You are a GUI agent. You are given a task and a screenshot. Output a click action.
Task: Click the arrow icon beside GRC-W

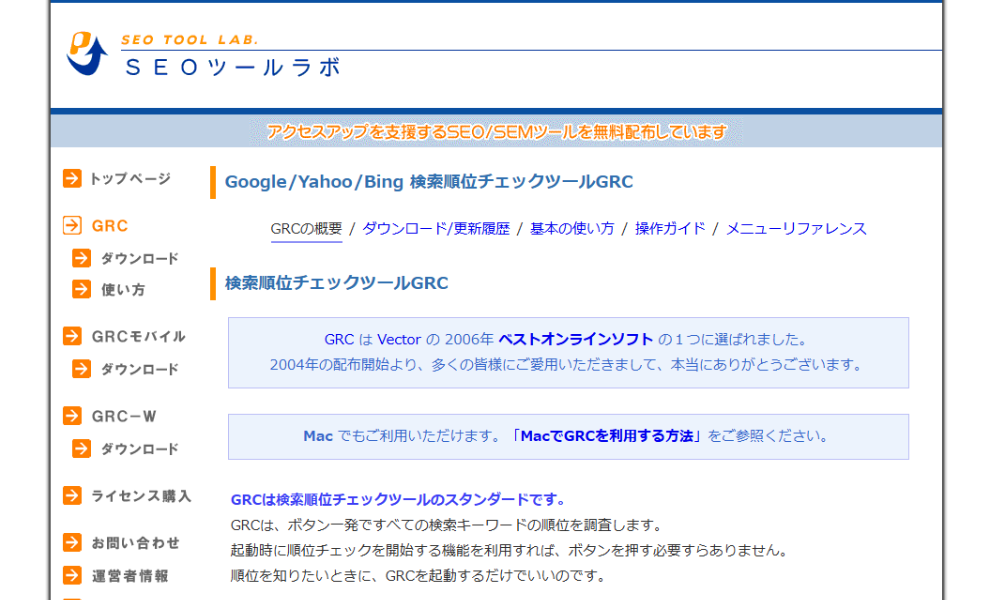[72, 416]
